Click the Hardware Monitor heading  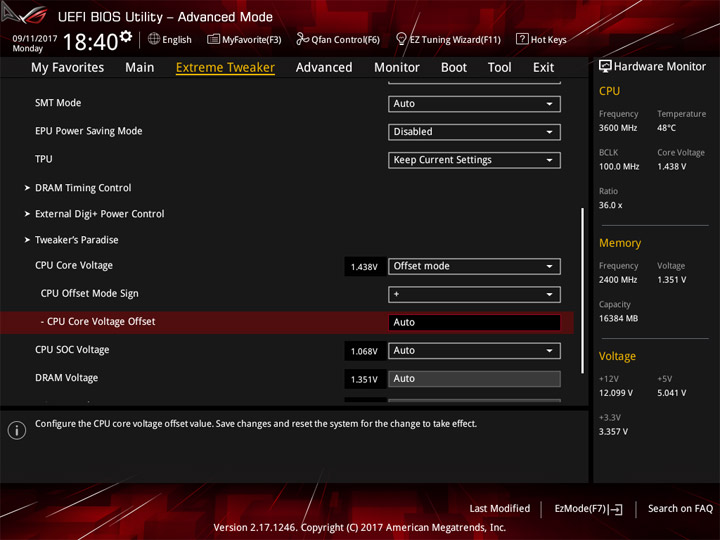[x=659, y=67]
